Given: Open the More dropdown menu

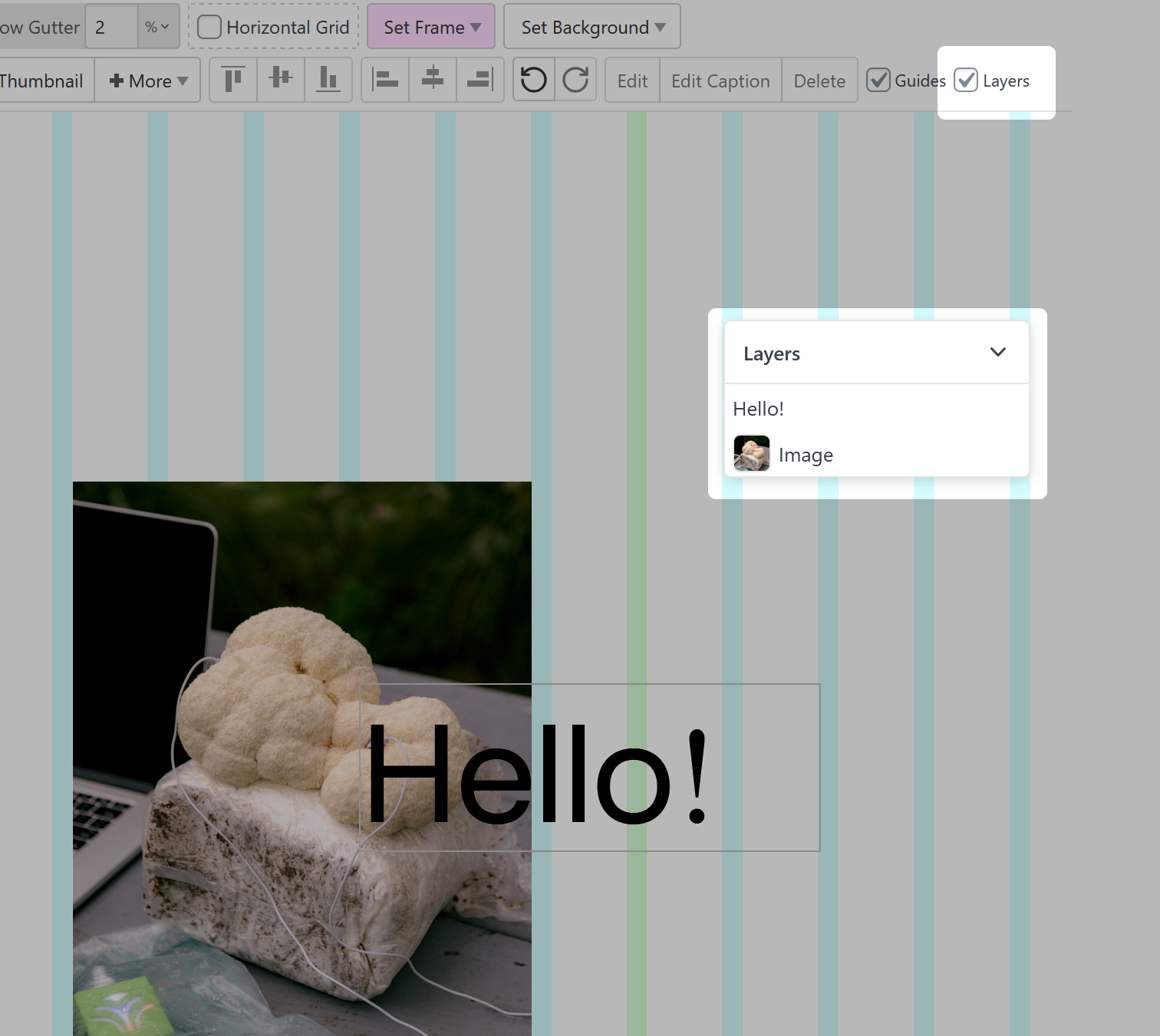Looking at the screenshot, I should pos(148,81).
